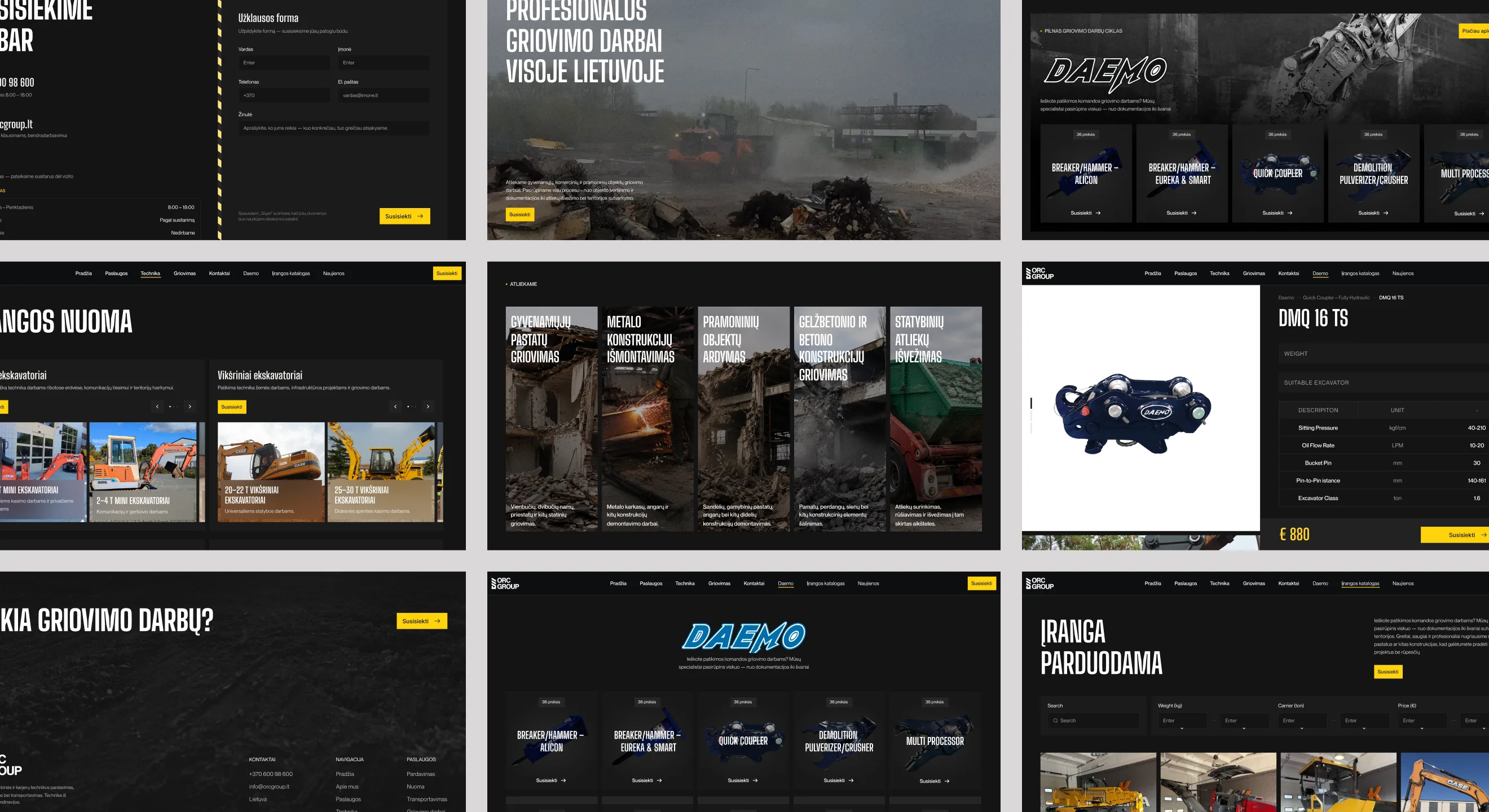
Task: Open Carrier (ton) maximum dropdown chevron
Action: [1364, 729]
